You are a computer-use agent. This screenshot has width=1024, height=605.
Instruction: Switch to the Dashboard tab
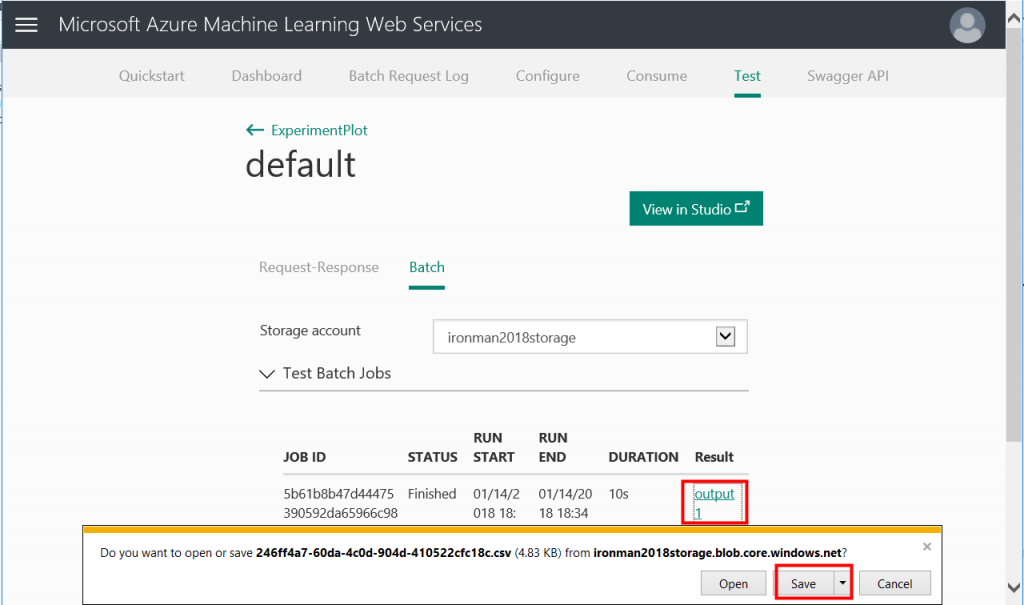tap(266, 76)
